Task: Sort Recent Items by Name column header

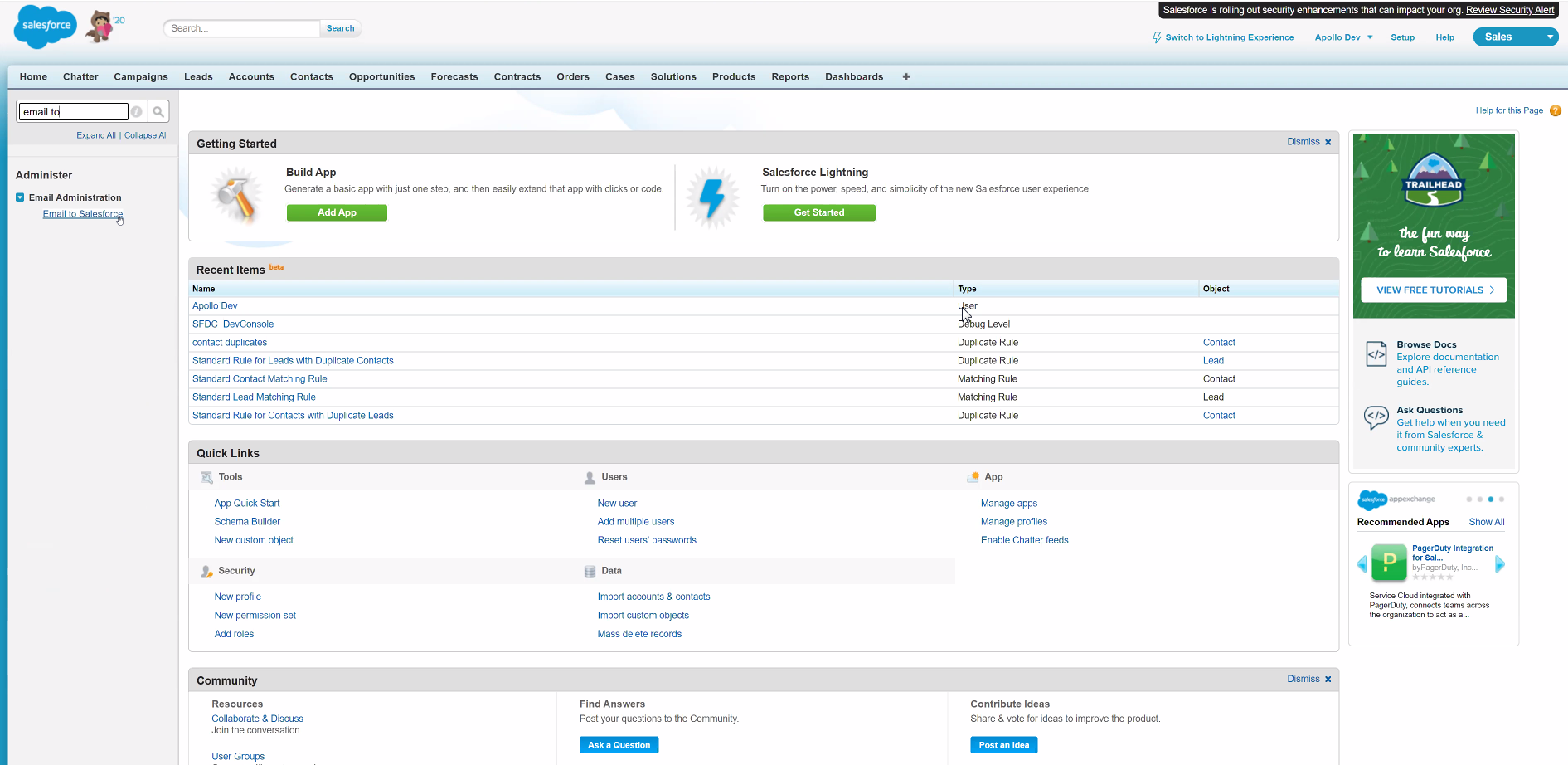Action: [204, 289]
